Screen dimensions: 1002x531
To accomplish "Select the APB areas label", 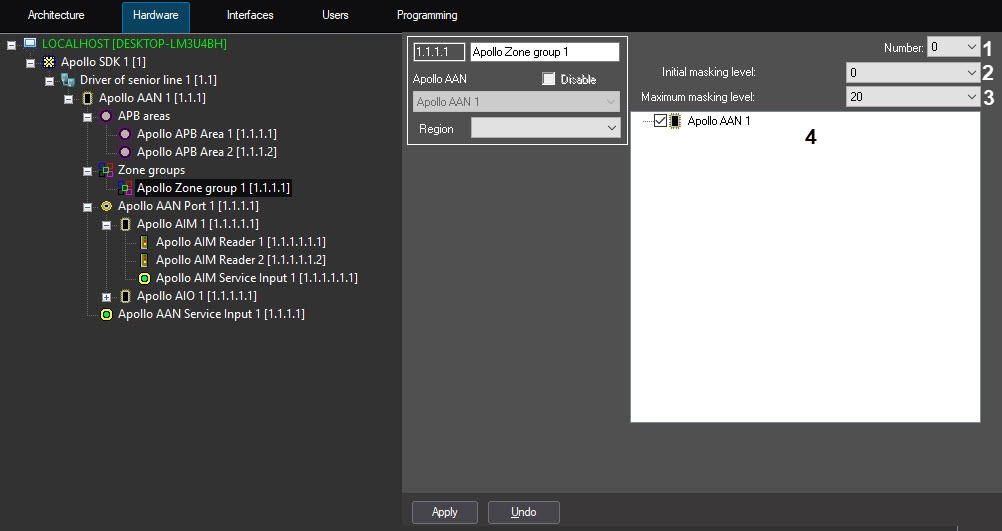I will tap(144, 116).
